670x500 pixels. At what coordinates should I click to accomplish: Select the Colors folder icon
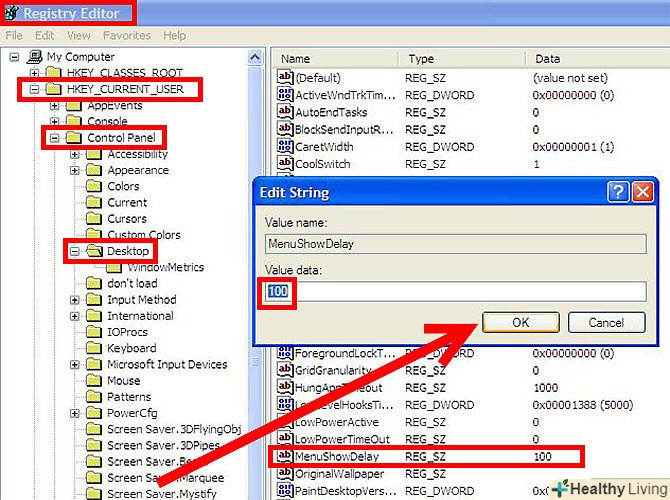point(94,186)
